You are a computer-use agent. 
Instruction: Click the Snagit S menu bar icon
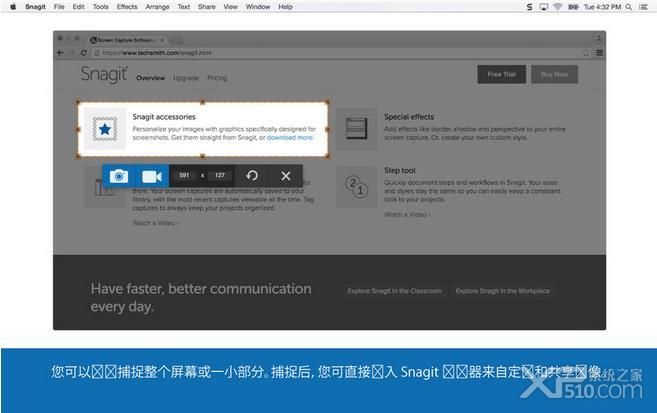[530, 7]
